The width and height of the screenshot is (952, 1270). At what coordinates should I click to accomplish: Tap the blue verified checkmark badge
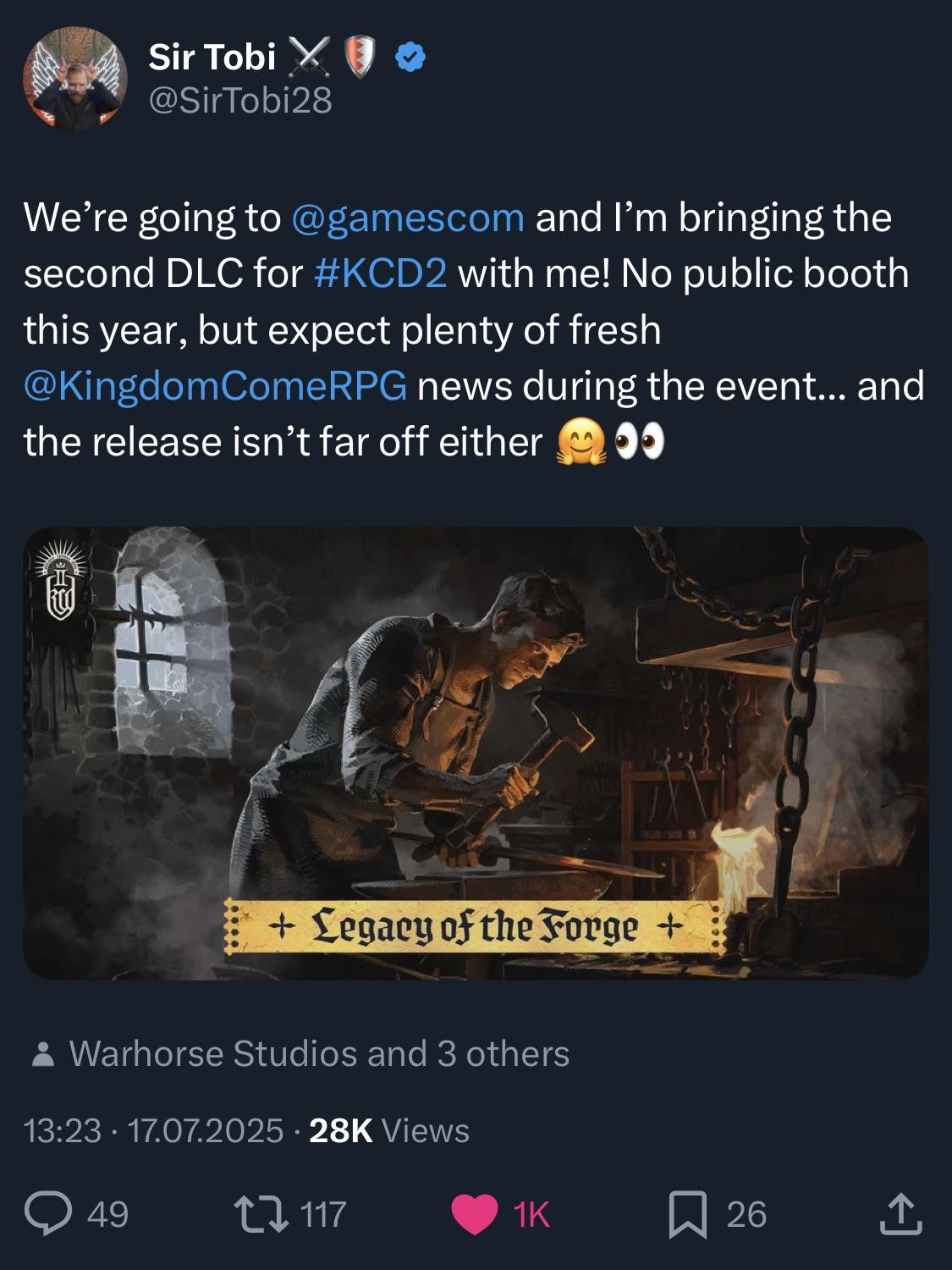click(410, 58)
